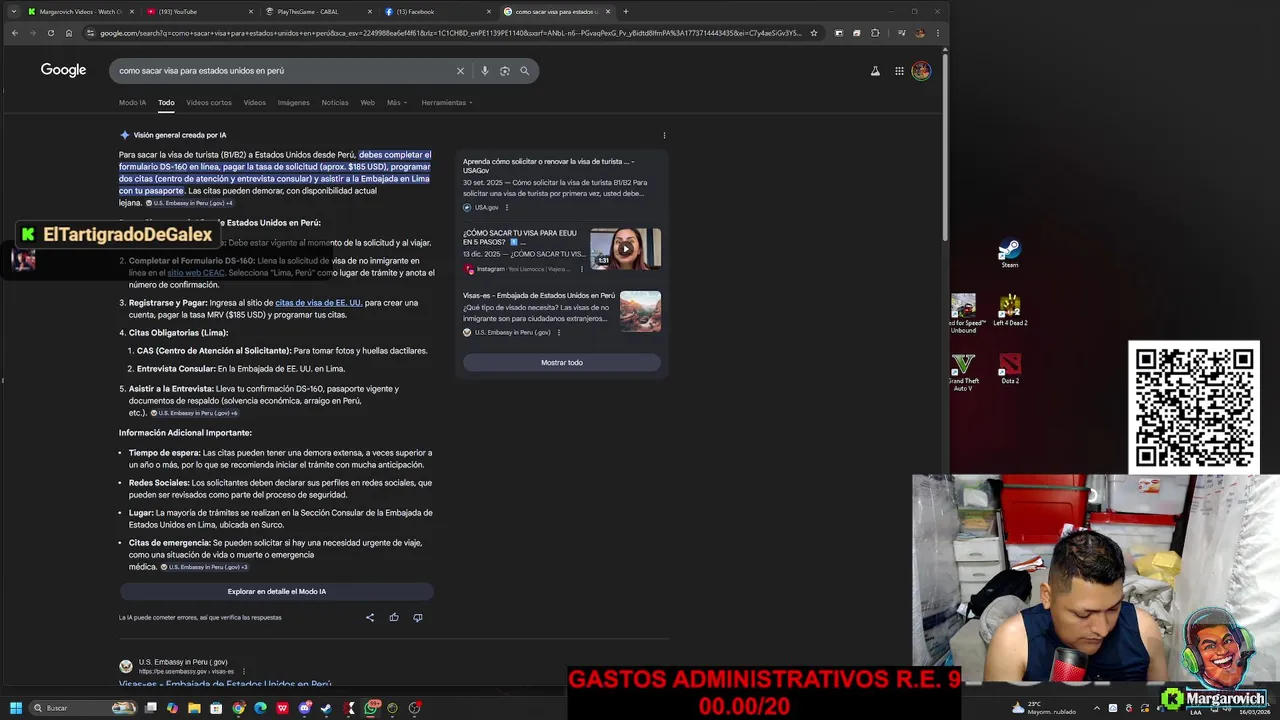Open the USAGov renew visa source card

coord(561,185)
